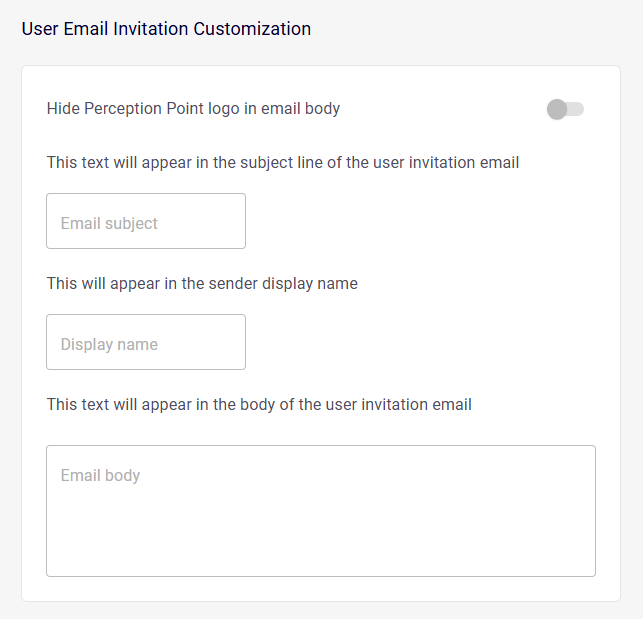The image size is (643, 619).
Task: Enable the Hide Perception Point logo toggle
Action: pos(565,109)
